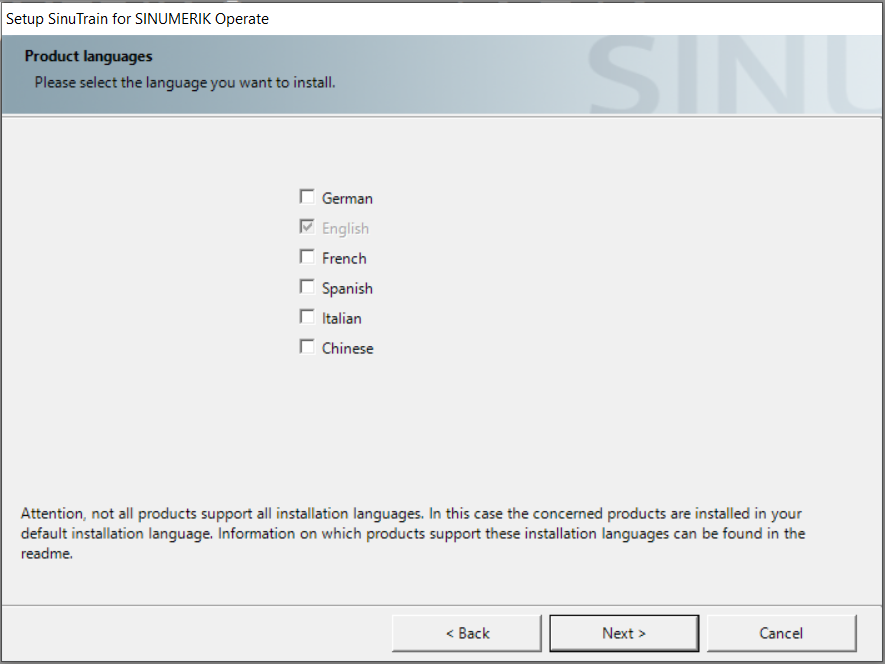Click the 'Attention, not all products' notice text
This screenshot has width=885, height=664.
click(413, 533)
